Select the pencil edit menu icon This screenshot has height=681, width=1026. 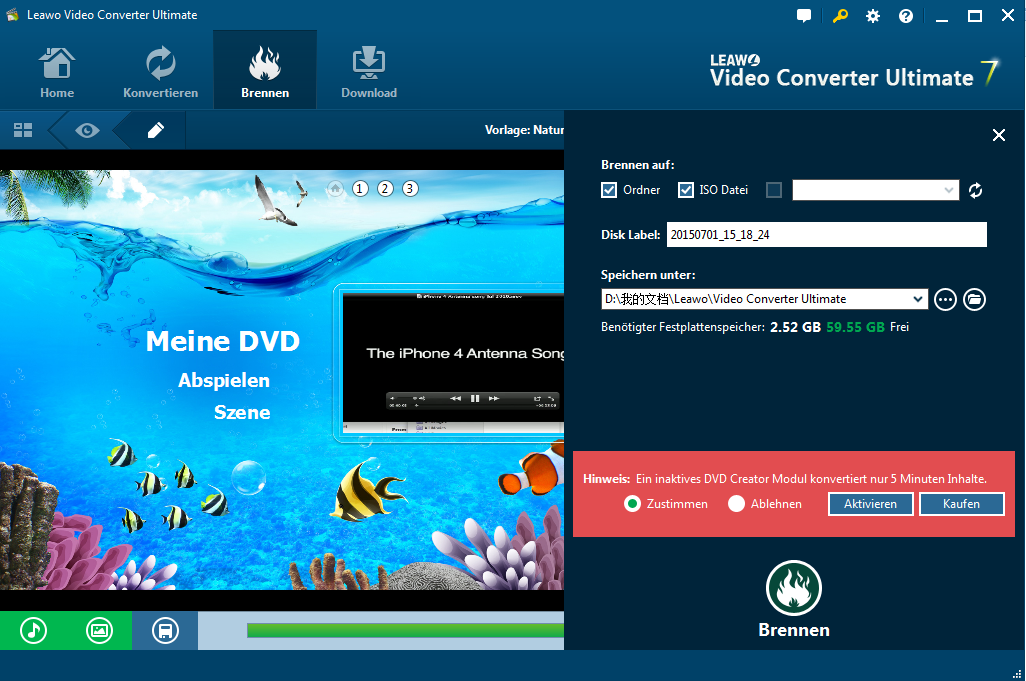tap(155, 130)
